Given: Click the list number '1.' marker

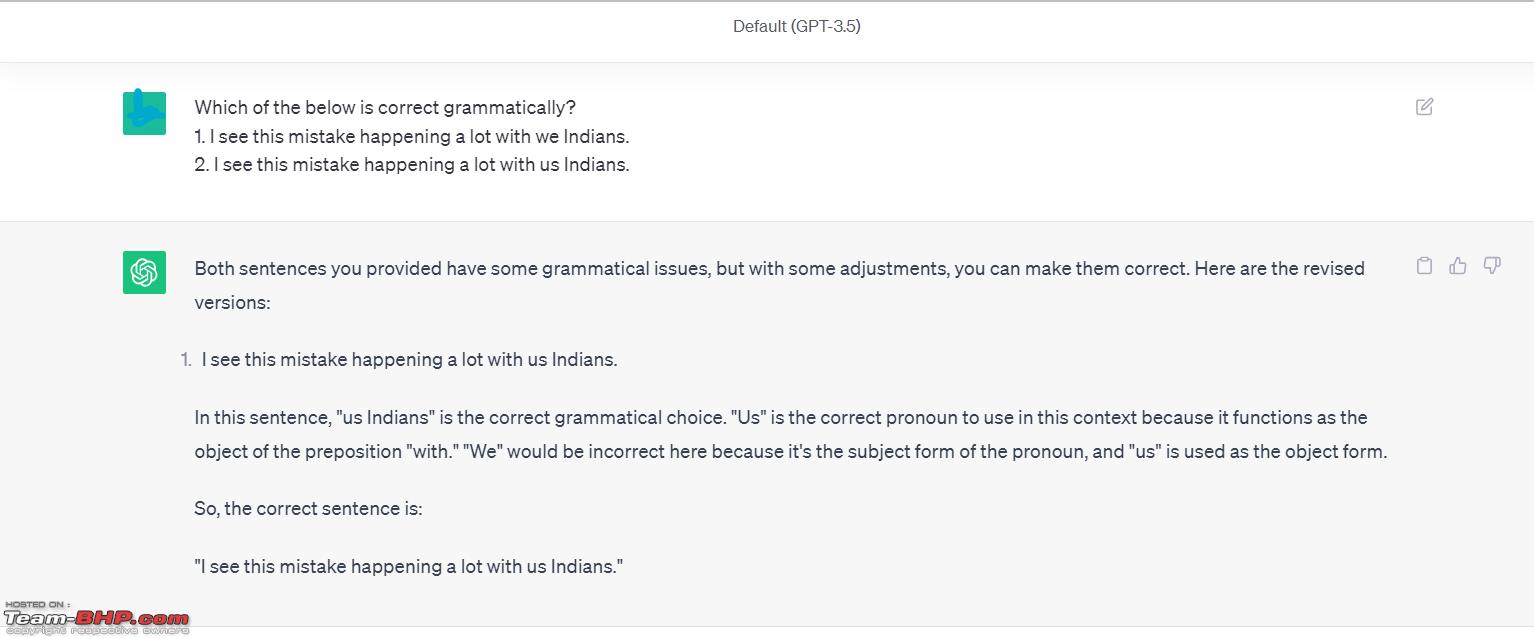Looking at the screenshot, I should tap(186, 360).
